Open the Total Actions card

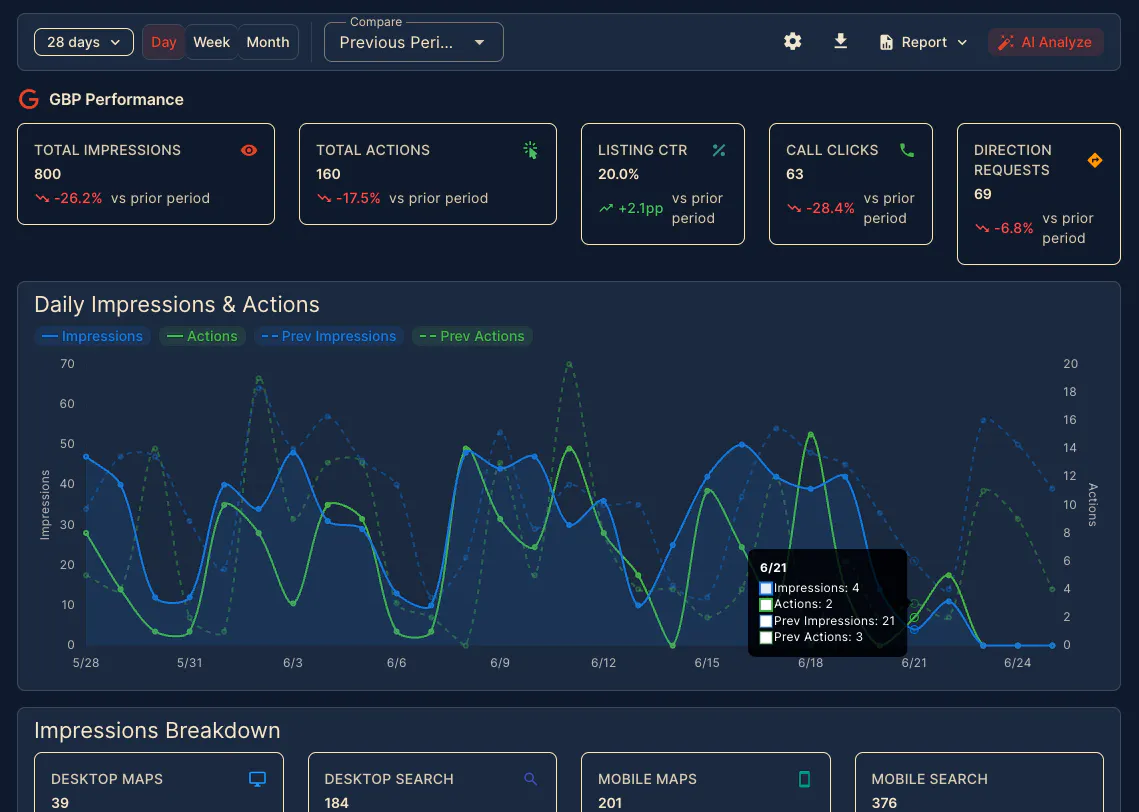click(428, 174)
